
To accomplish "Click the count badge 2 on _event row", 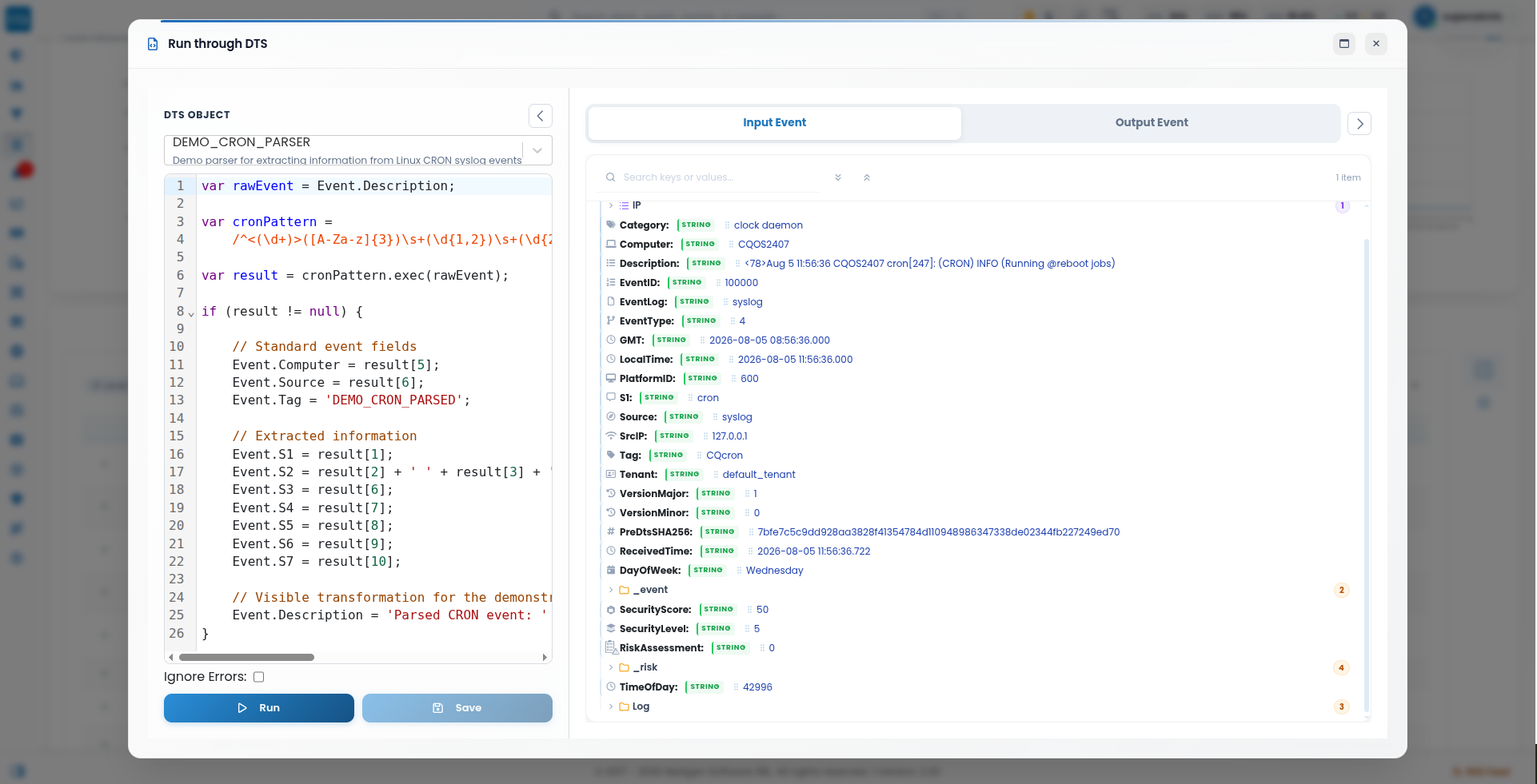I will [x=1342, y=590].
